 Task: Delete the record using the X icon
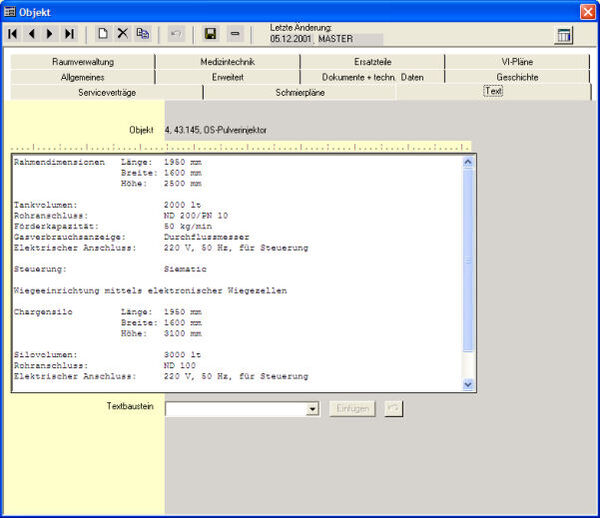122,34
